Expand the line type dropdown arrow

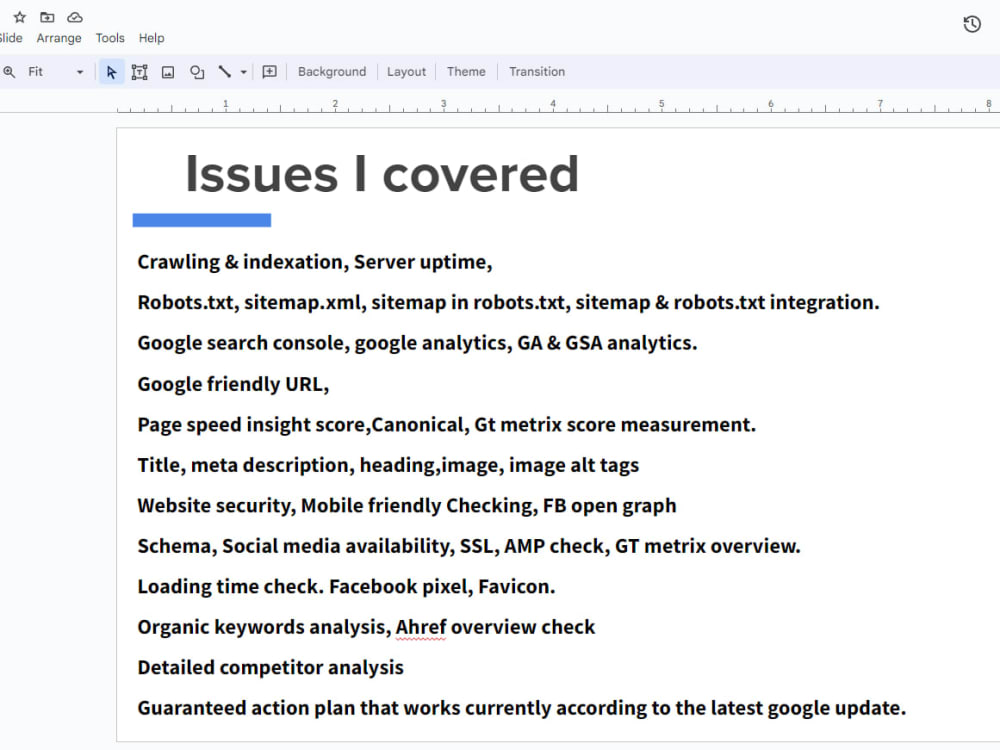point(244,72)
